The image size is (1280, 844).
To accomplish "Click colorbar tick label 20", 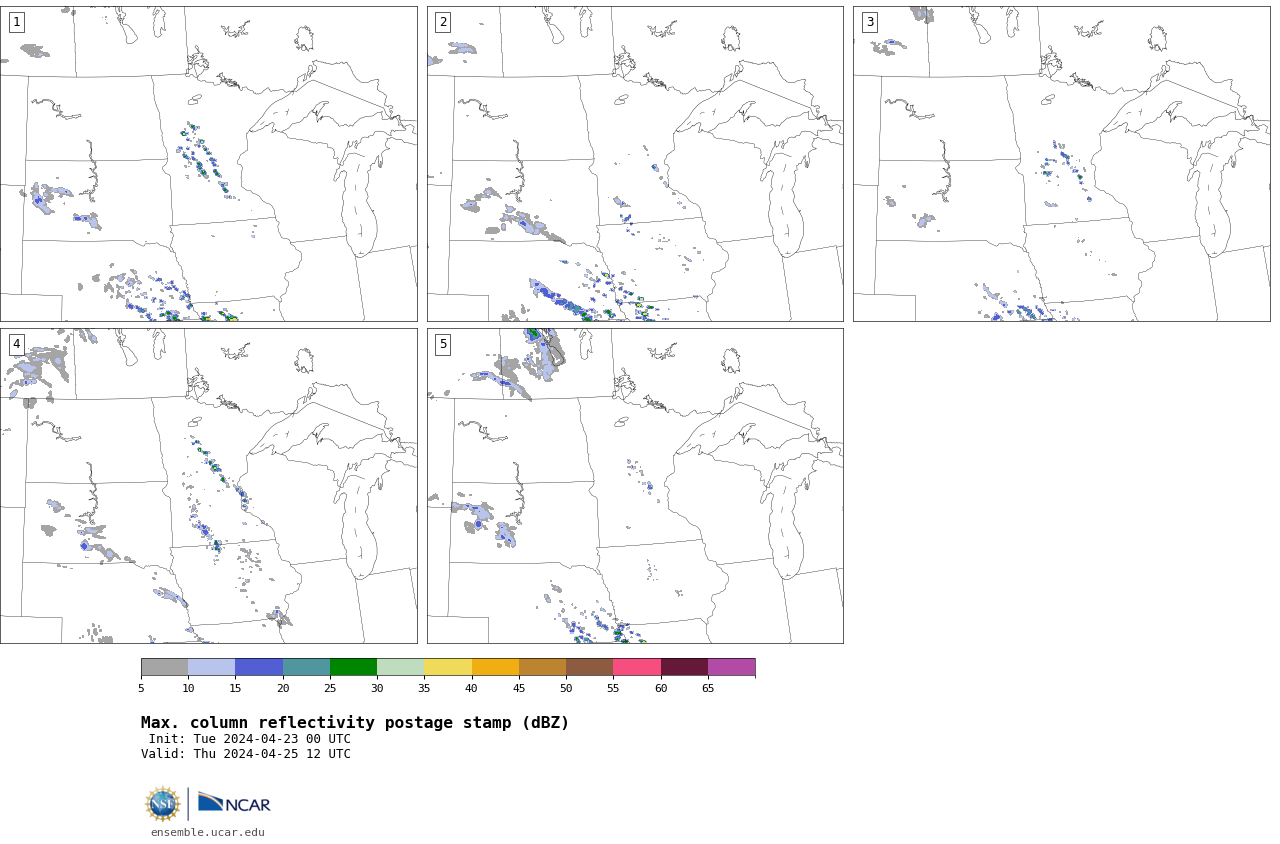I will (283, 688).
